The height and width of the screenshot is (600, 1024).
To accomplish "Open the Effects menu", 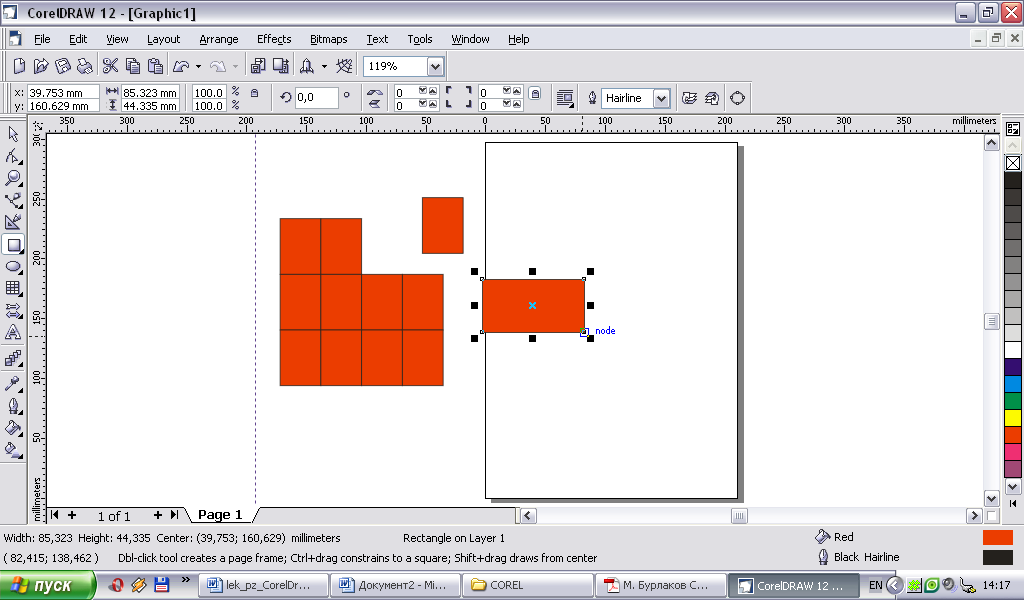I will (274, 39).
